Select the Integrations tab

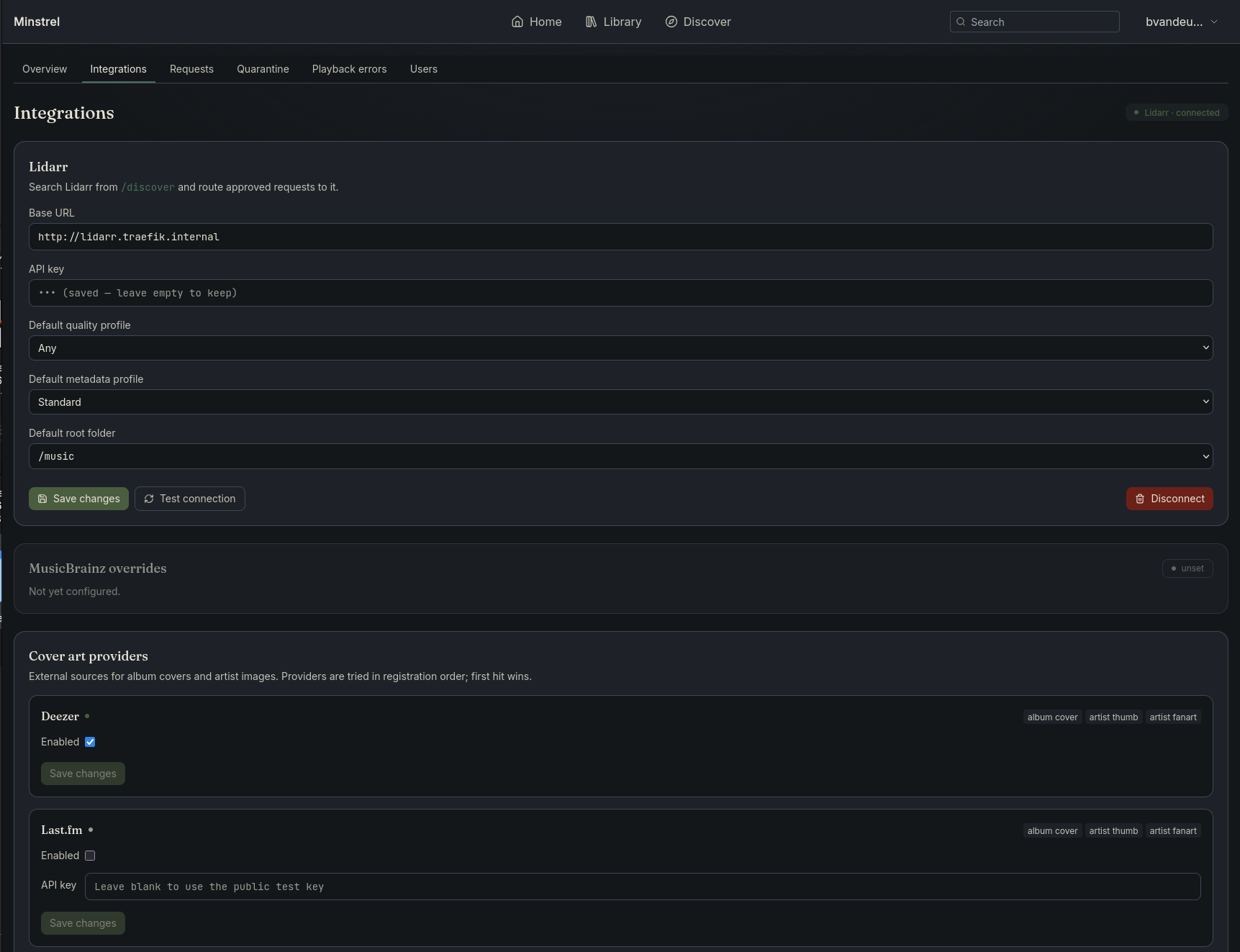point(118,69)
